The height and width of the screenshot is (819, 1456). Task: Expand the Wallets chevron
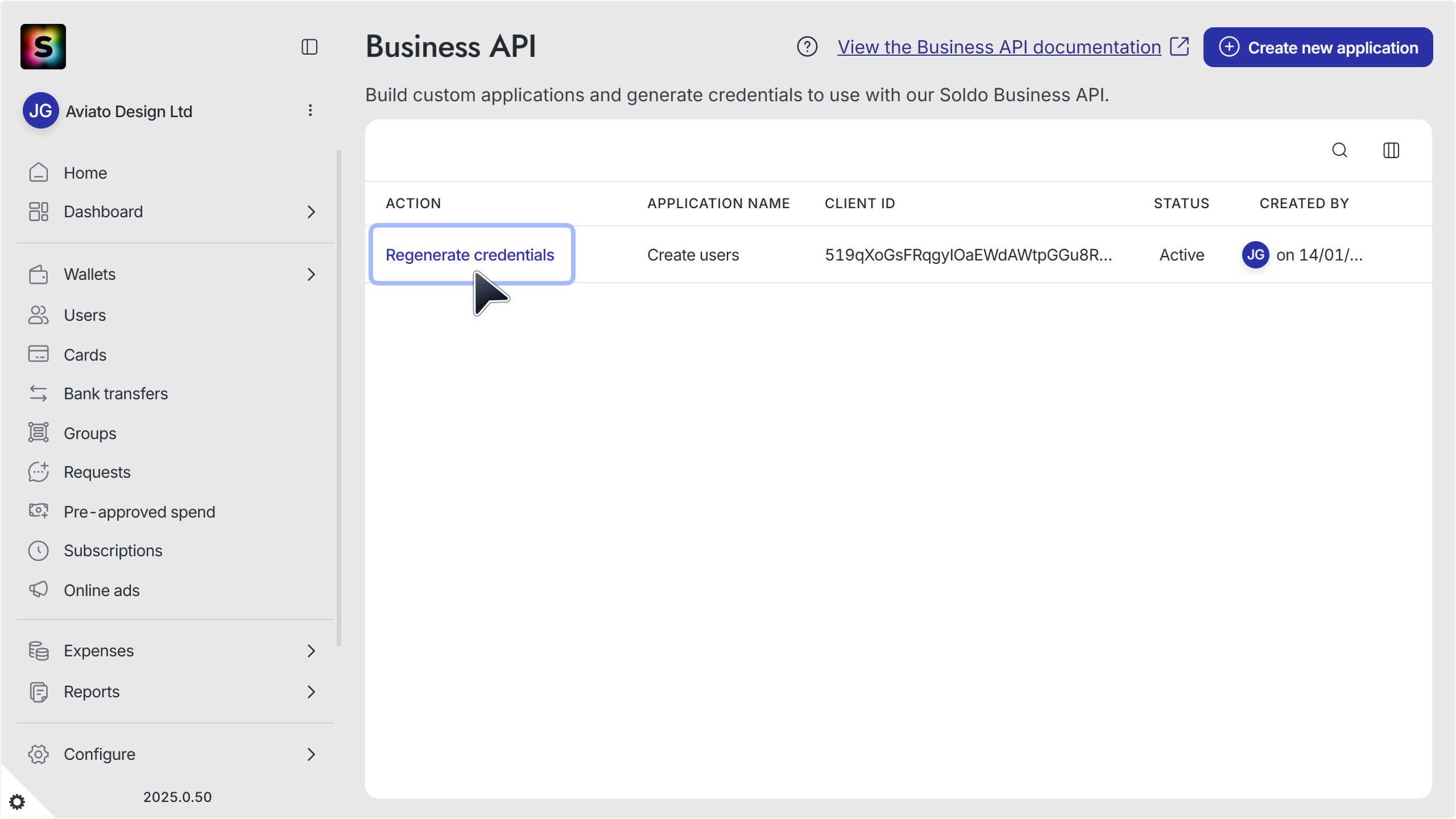point(311,274)
